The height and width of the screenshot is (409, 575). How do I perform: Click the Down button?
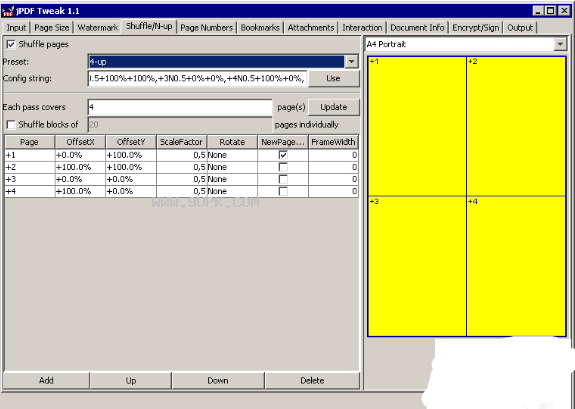(x=218, y=380)
